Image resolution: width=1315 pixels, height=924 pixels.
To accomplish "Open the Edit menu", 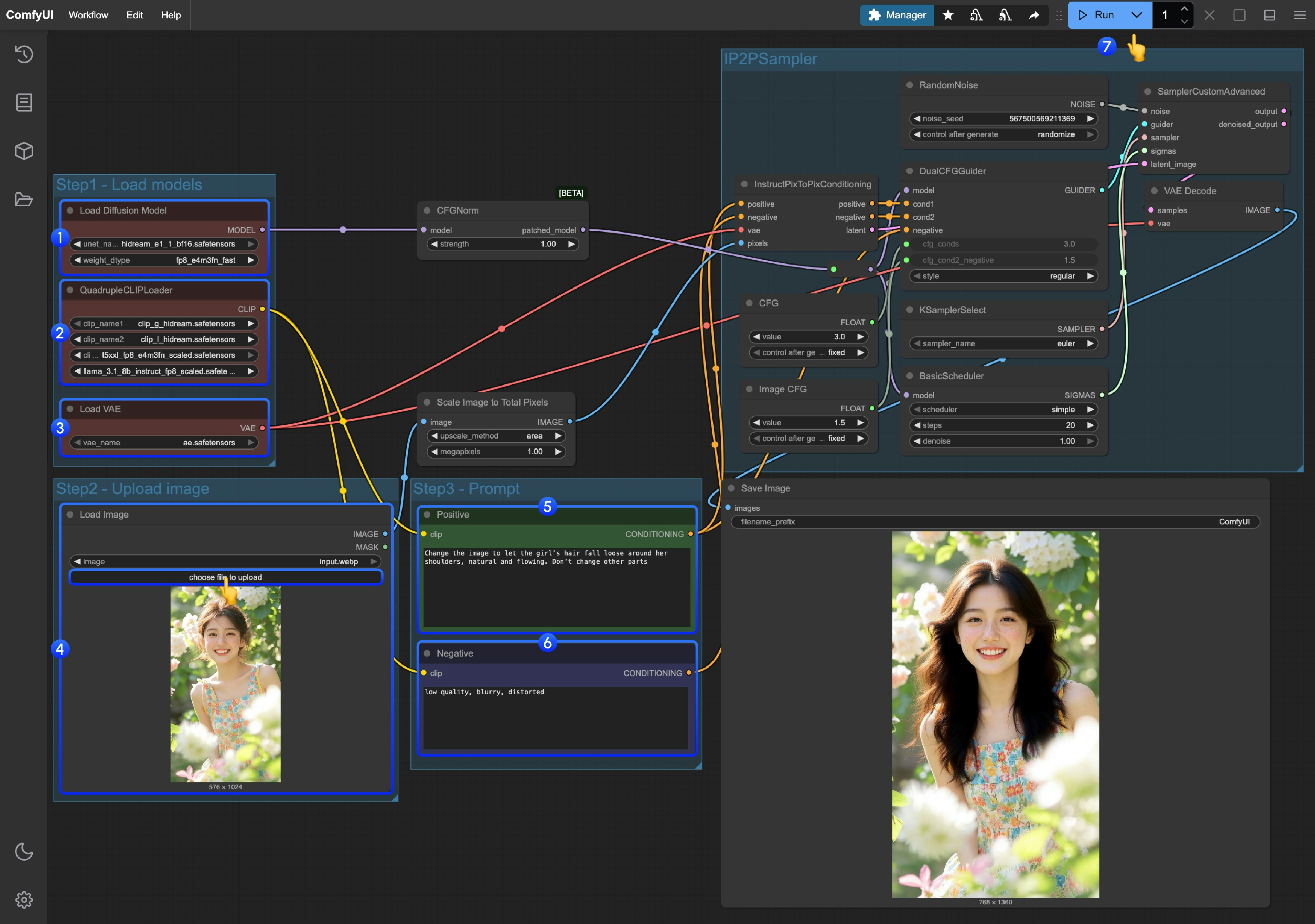I will 135,15.
